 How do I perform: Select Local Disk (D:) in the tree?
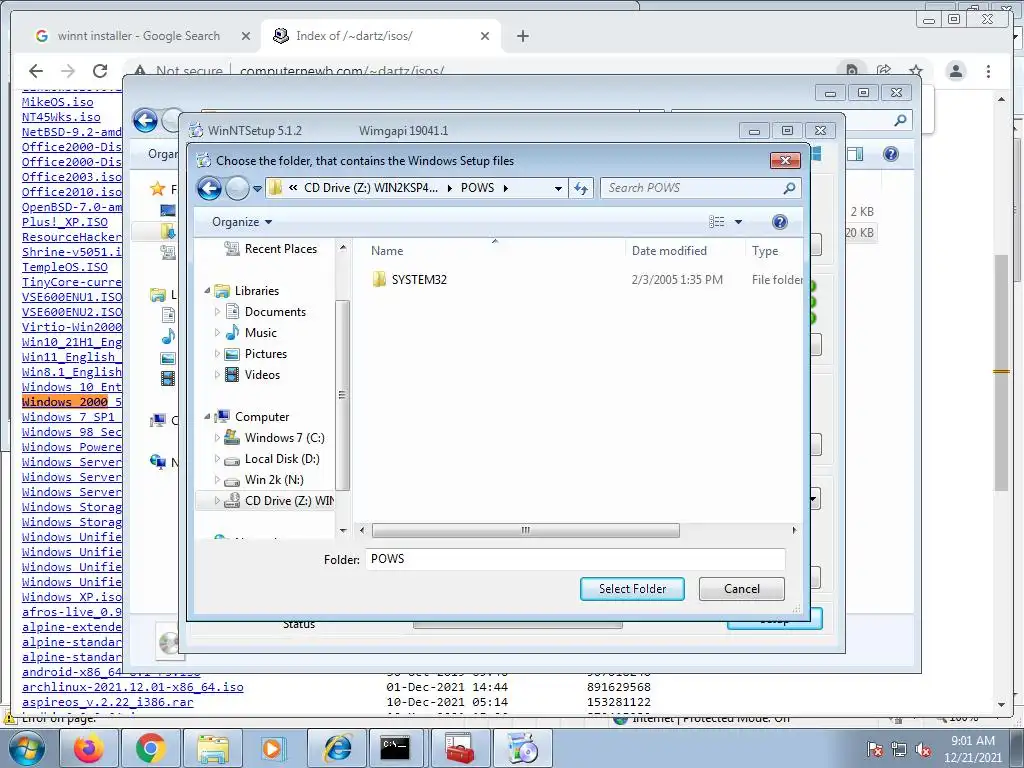pyautogui.click(x=281, y=458)
